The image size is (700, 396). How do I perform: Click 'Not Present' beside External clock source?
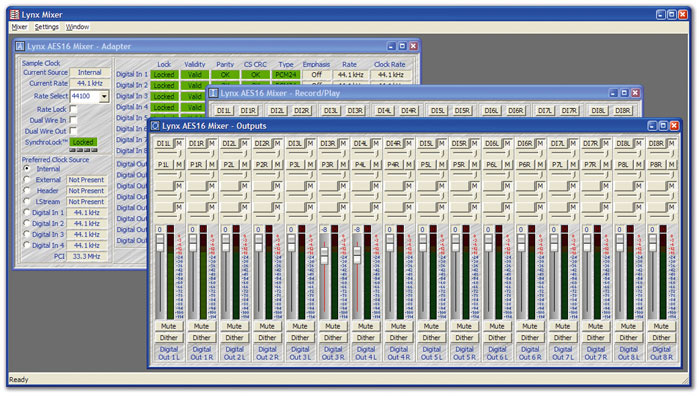[86, 179]
